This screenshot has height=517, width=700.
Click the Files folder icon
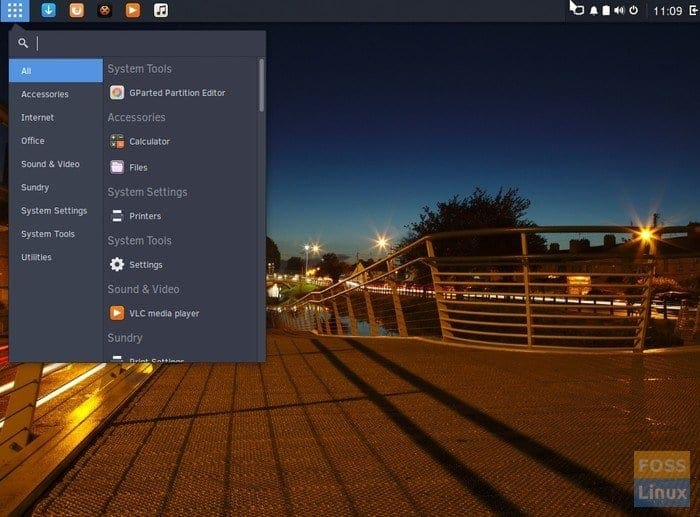point(117,167)
